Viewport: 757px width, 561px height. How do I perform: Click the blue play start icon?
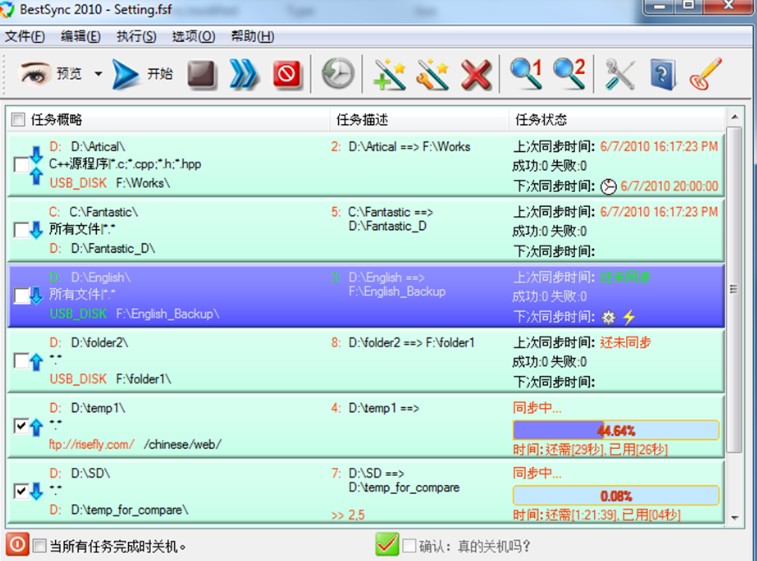[x=125, y=74]
